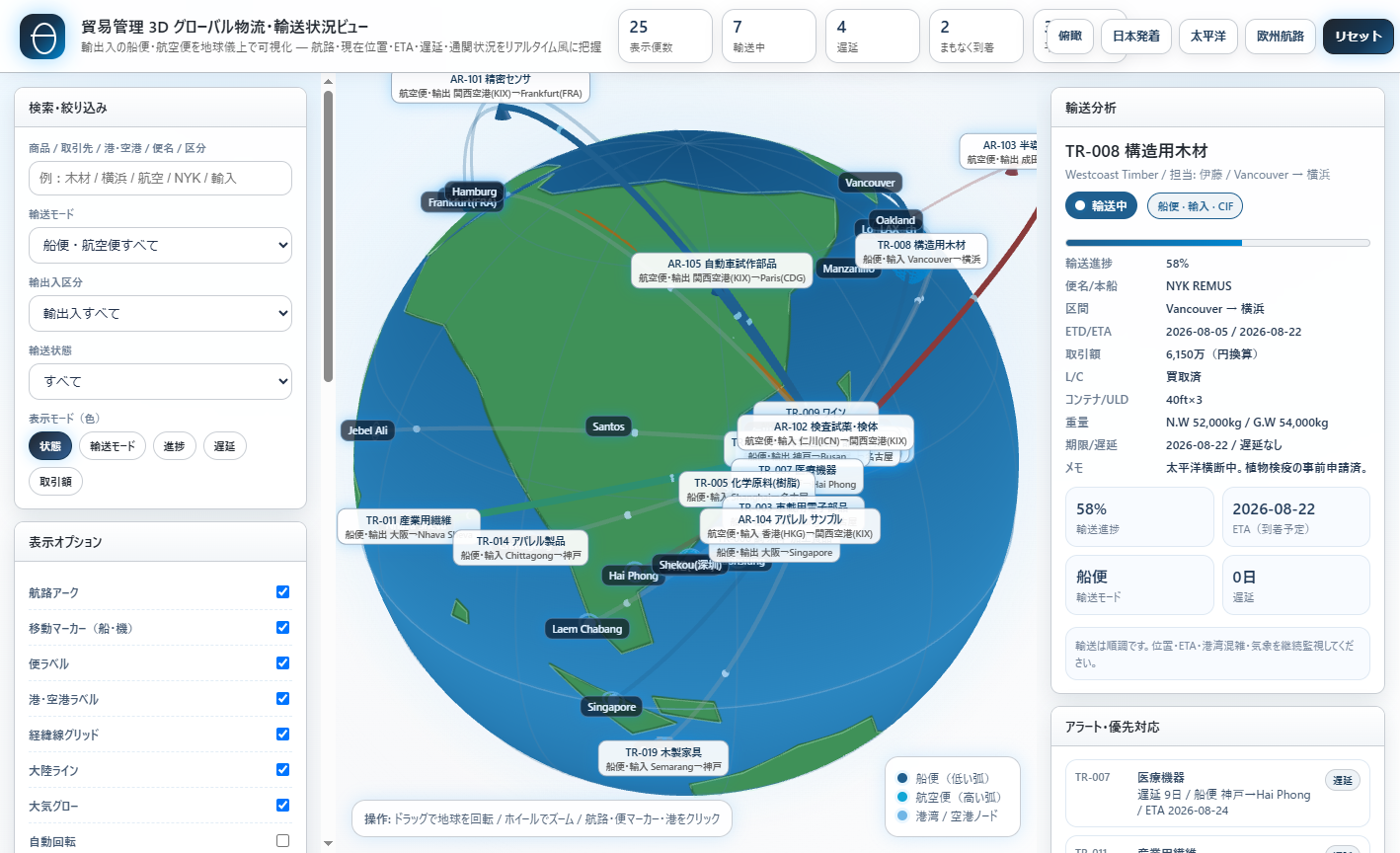Open AR-105 自動車試作部品 flight label
The image size is (1400, 853).
coord(722,271)
